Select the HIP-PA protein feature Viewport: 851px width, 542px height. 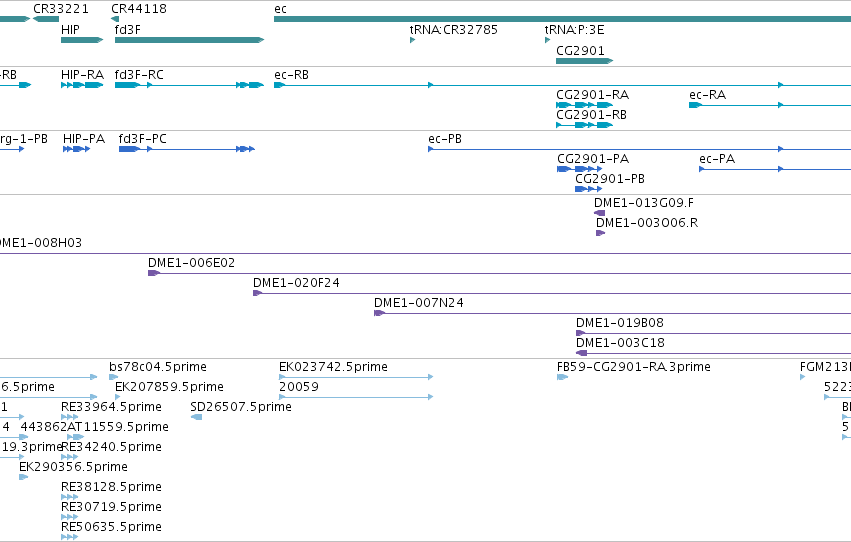point(77,149)
